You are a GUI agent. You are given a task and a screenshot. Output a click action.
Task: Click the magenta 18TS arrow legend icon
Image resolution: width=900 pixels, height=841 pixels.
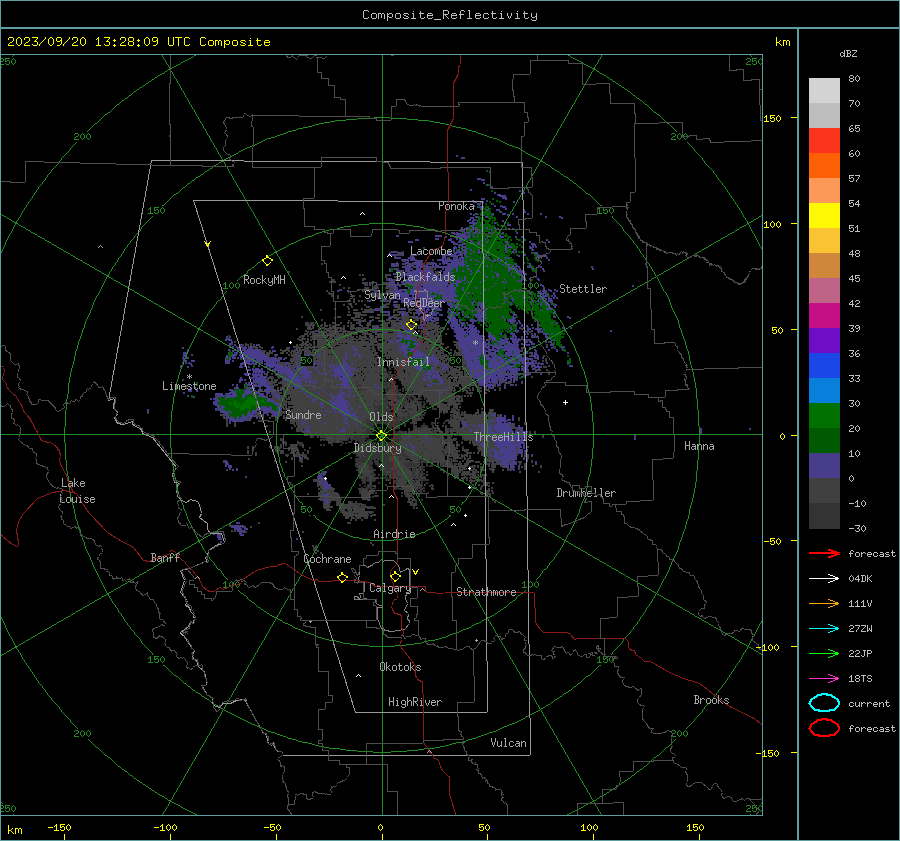point(824,679)
